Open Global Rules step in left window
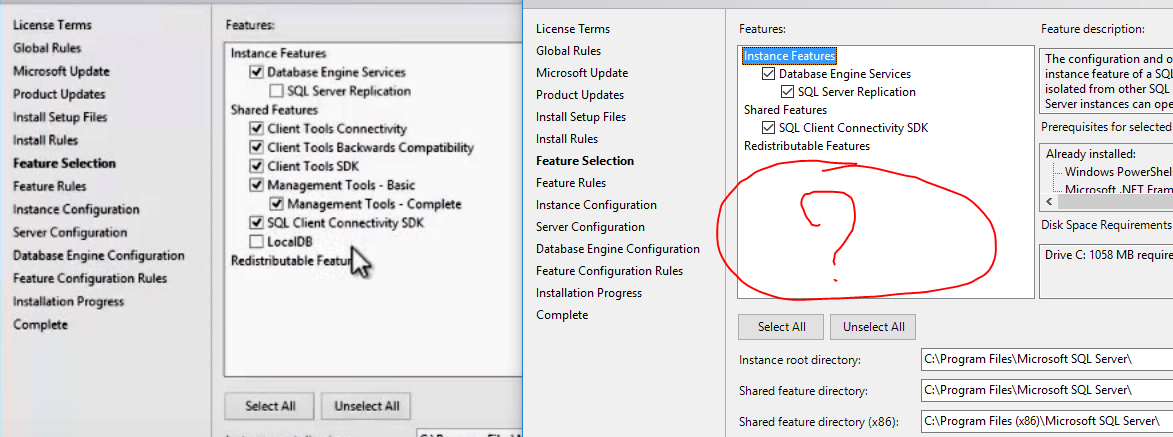Screen dimensions: 1173x437 click(47, 49)
